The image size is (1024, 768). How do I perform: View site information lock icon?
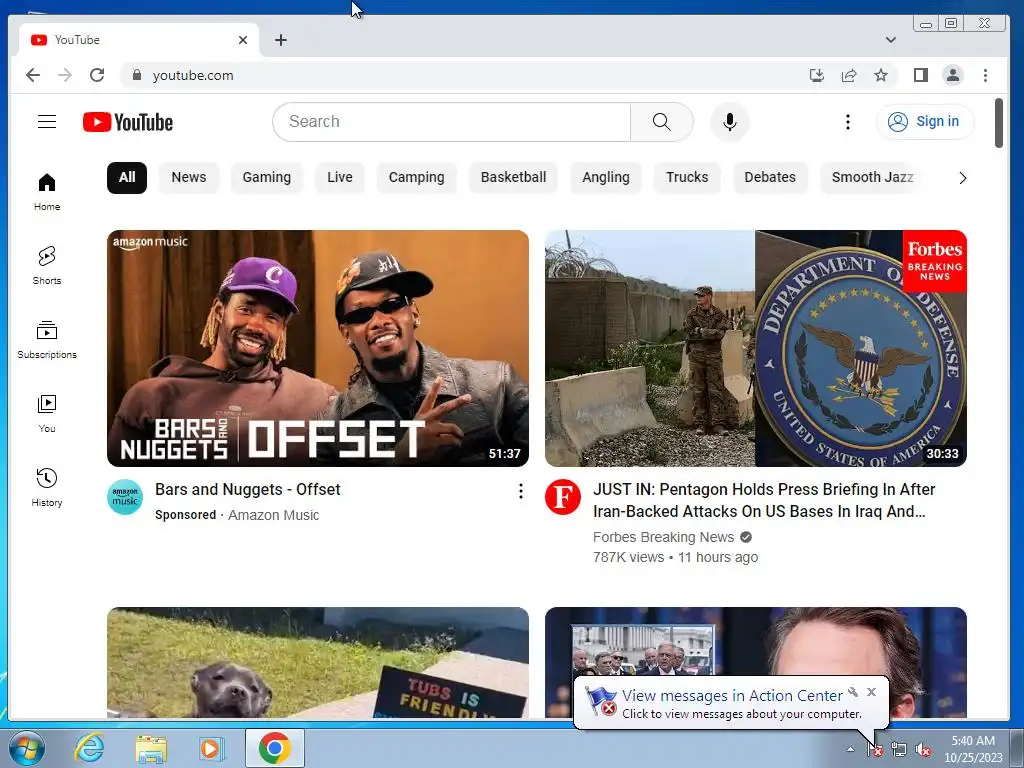(x=136, y=75)
